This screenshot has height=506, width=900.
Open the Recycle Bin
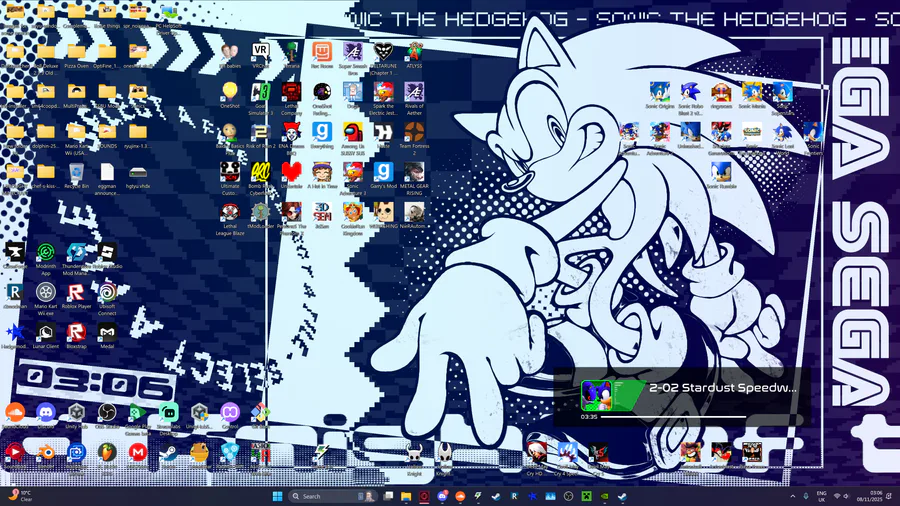point(76,175)
